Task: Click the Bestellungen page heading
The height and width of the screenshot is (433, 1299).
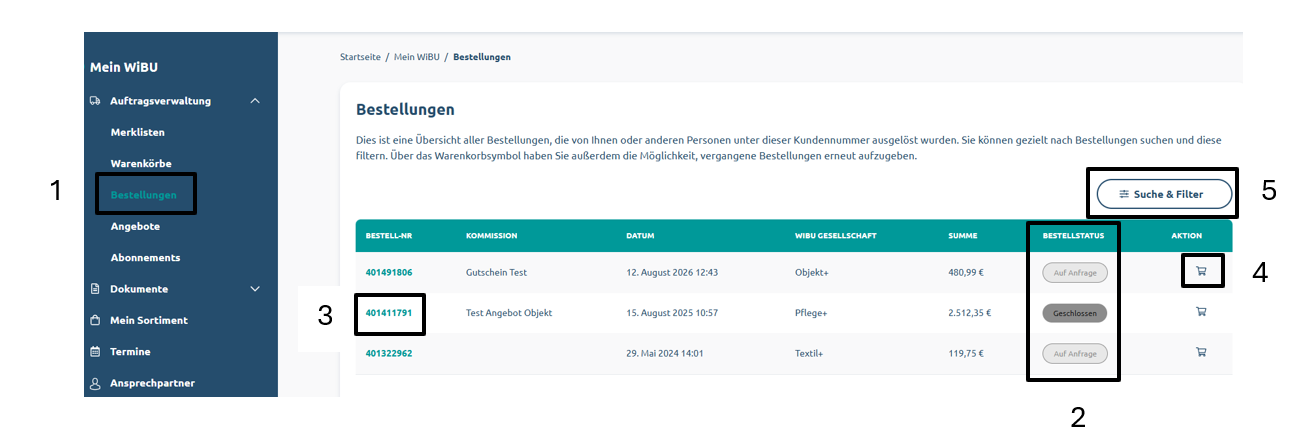Action: click(x=405, y=109)
